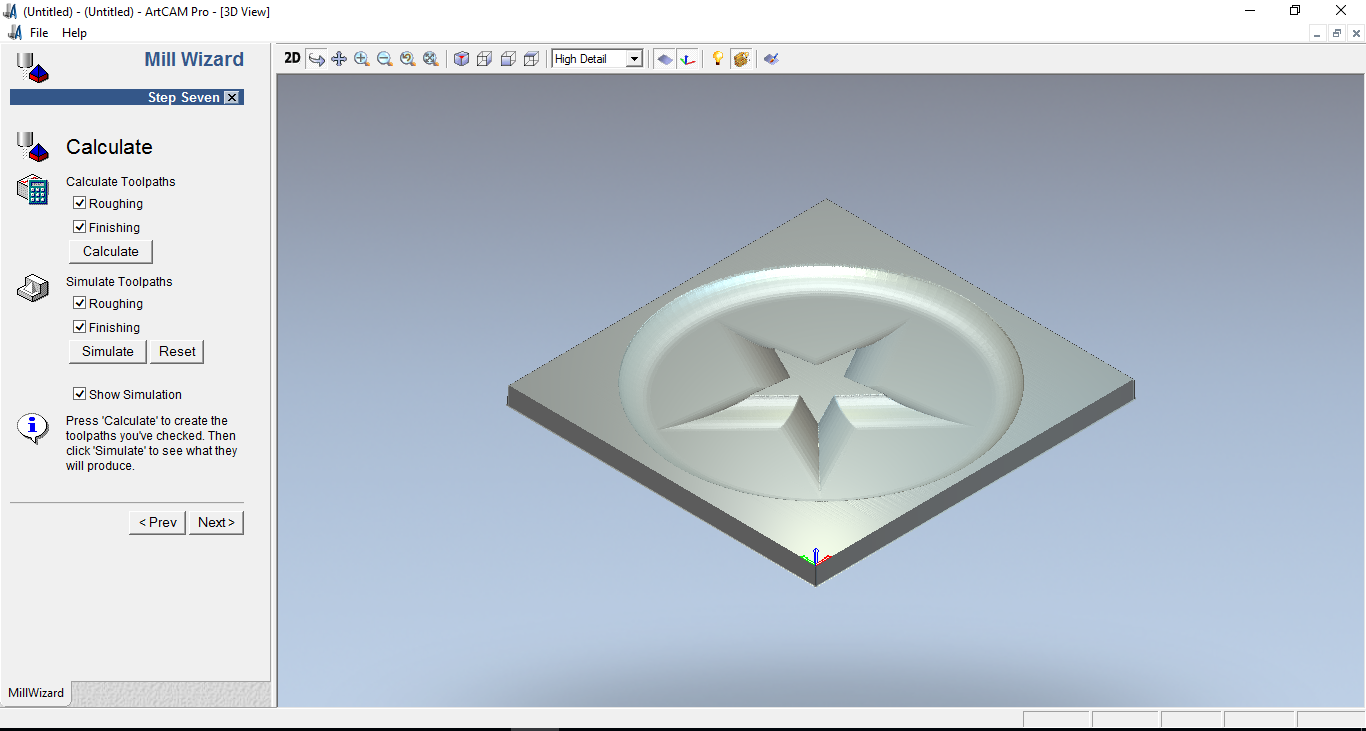
Task: Close the inner 3D View document
Action: (1355, 33)
